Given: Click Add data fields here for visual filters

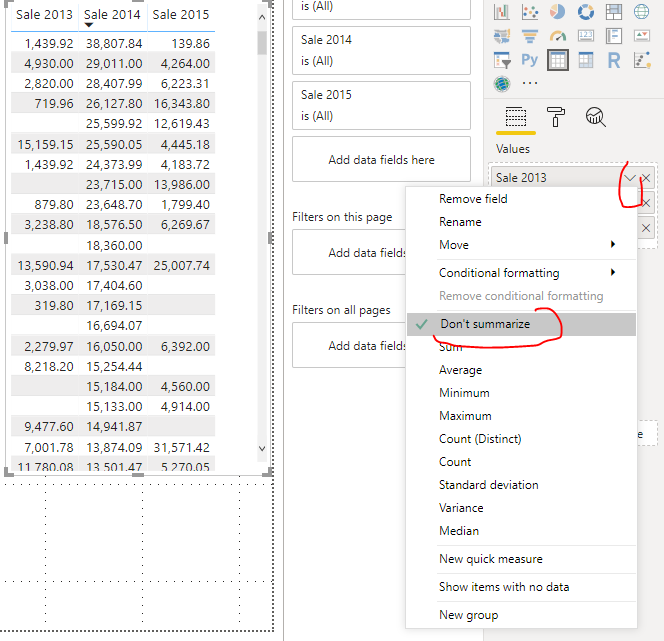Looking at the screenshot, I should tap(381, 159).
